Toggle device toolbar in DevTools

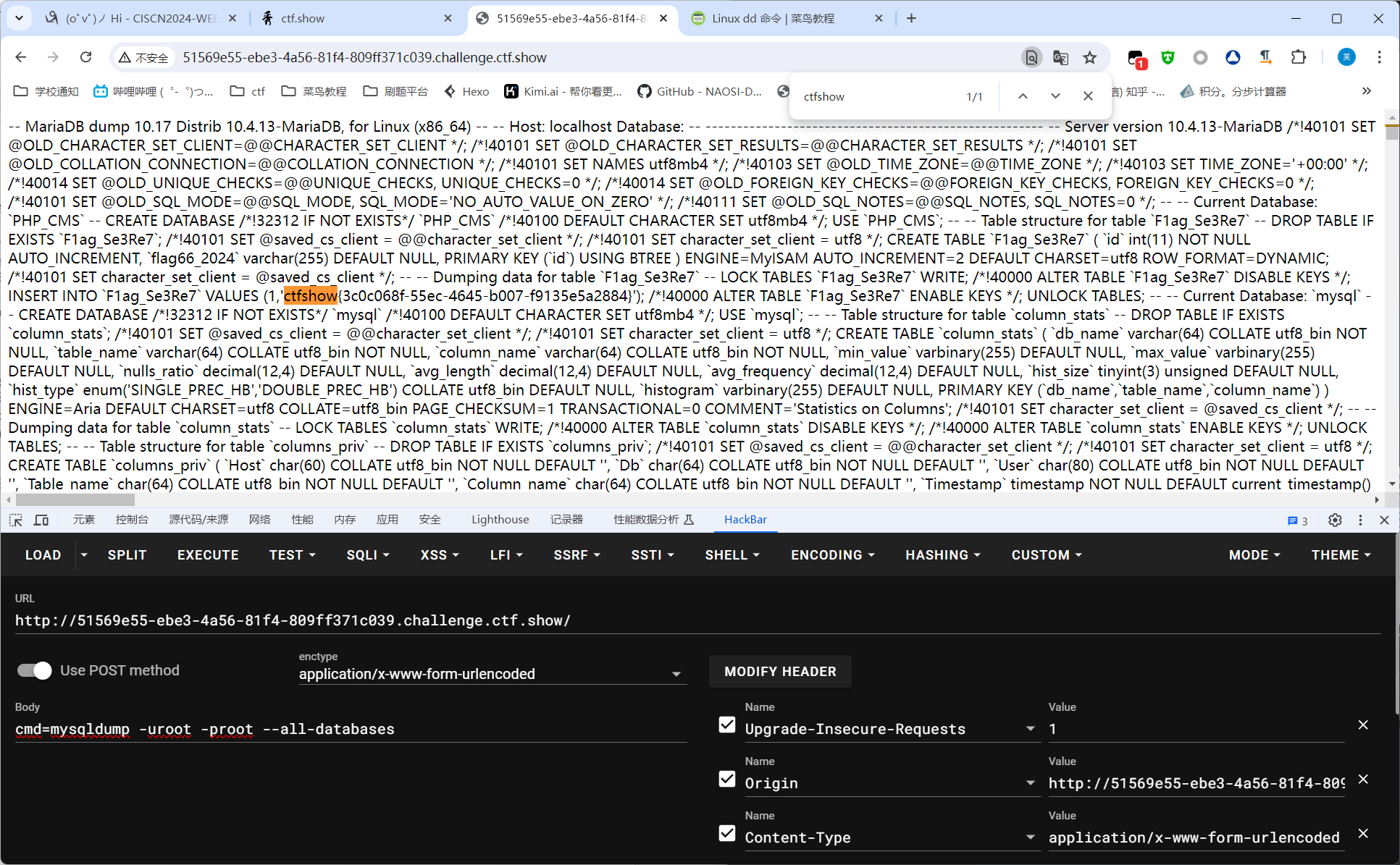pos(41,520)
